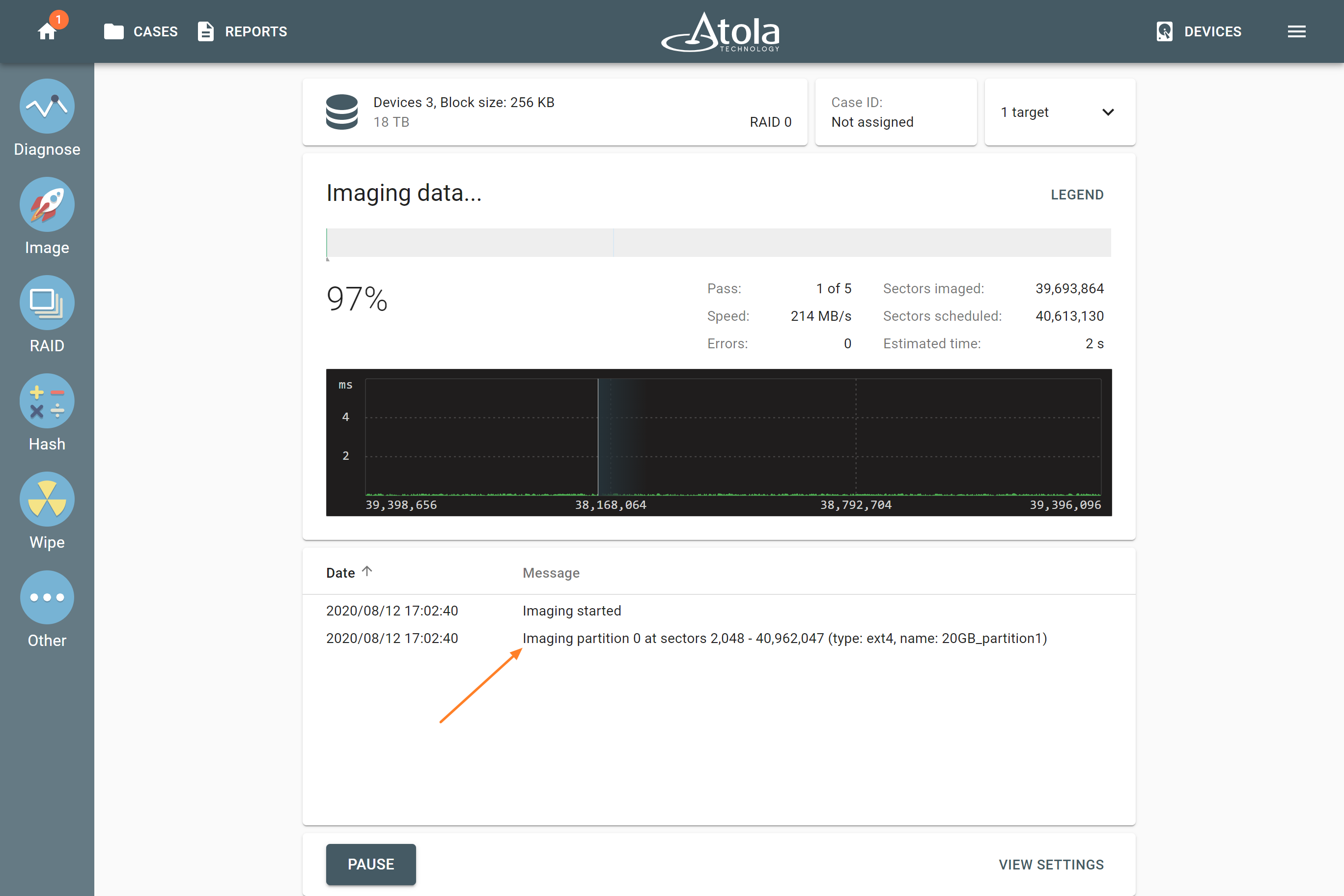Click the DEVICES menu label

1212,31
